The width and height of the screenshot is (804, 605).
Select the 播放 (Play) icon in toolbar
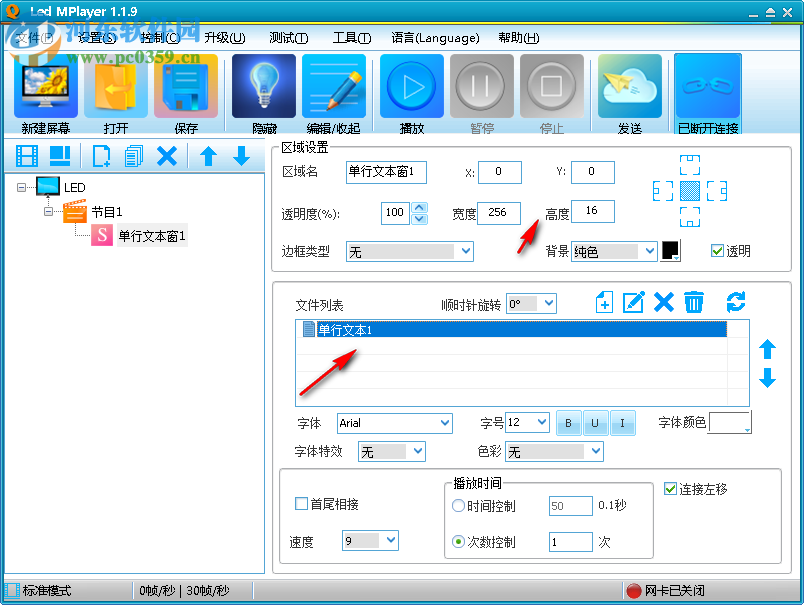(x=411, y=86)
